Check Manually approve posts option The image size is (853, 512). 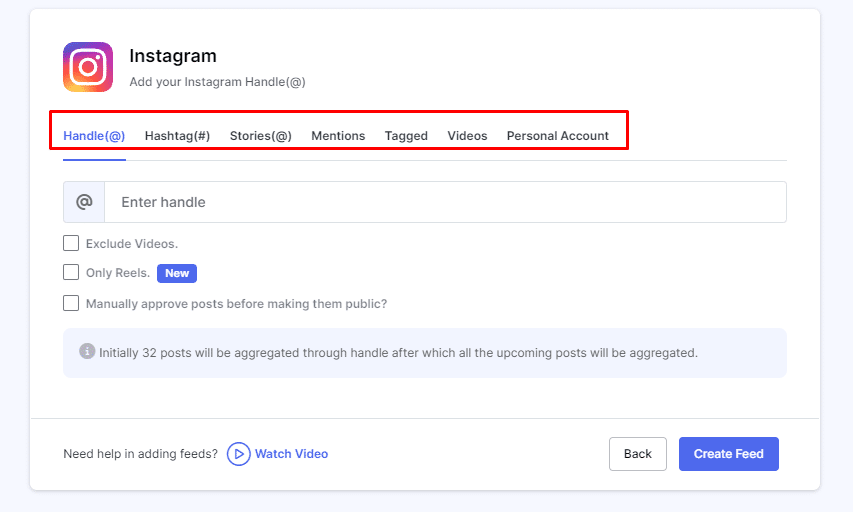click(x=71, y=303)
